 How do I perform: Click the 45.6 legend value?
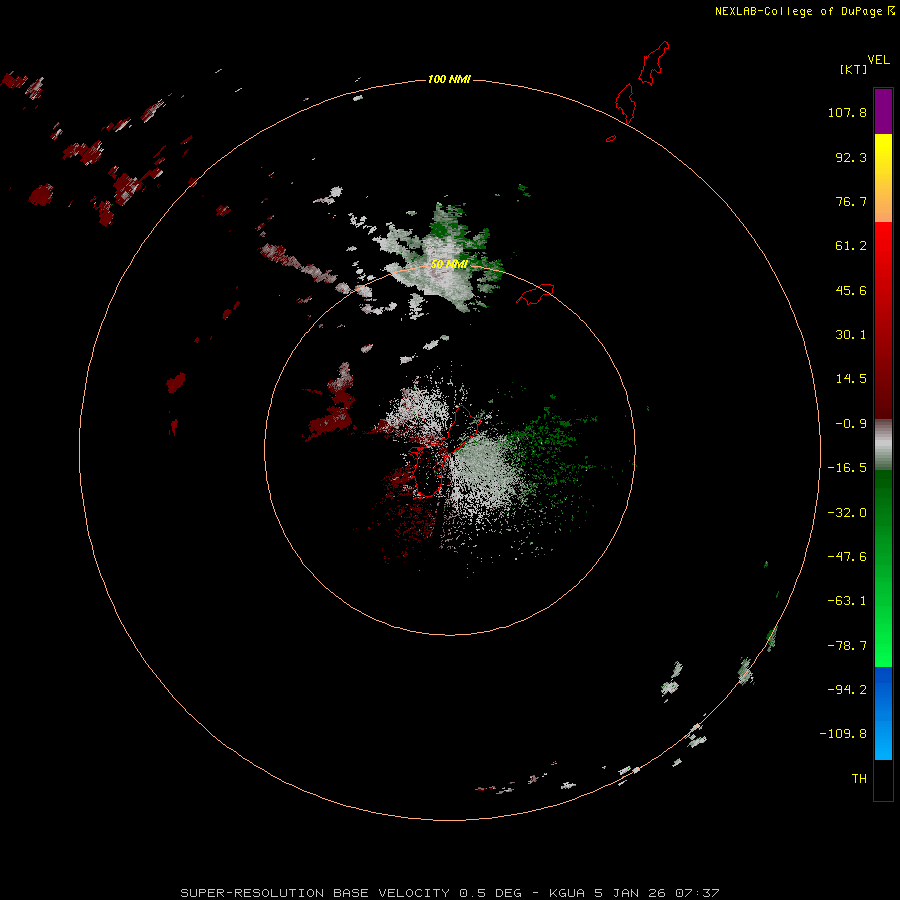tap(851, 290)
